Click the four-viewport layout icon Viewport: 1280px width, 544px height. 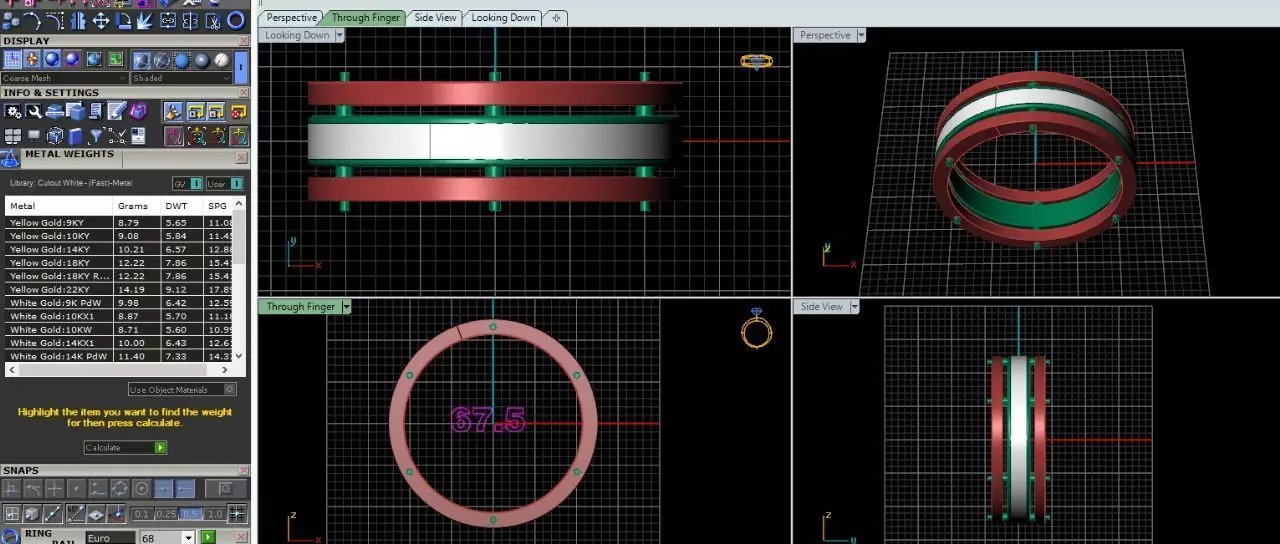click(x=12, y=136)
